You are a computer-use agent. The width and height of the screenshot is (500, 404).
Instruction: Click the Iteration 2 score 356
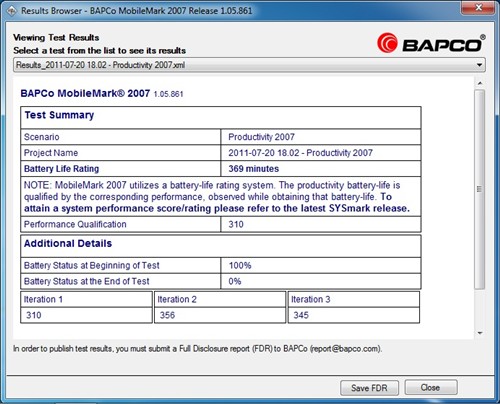(167, 315)
